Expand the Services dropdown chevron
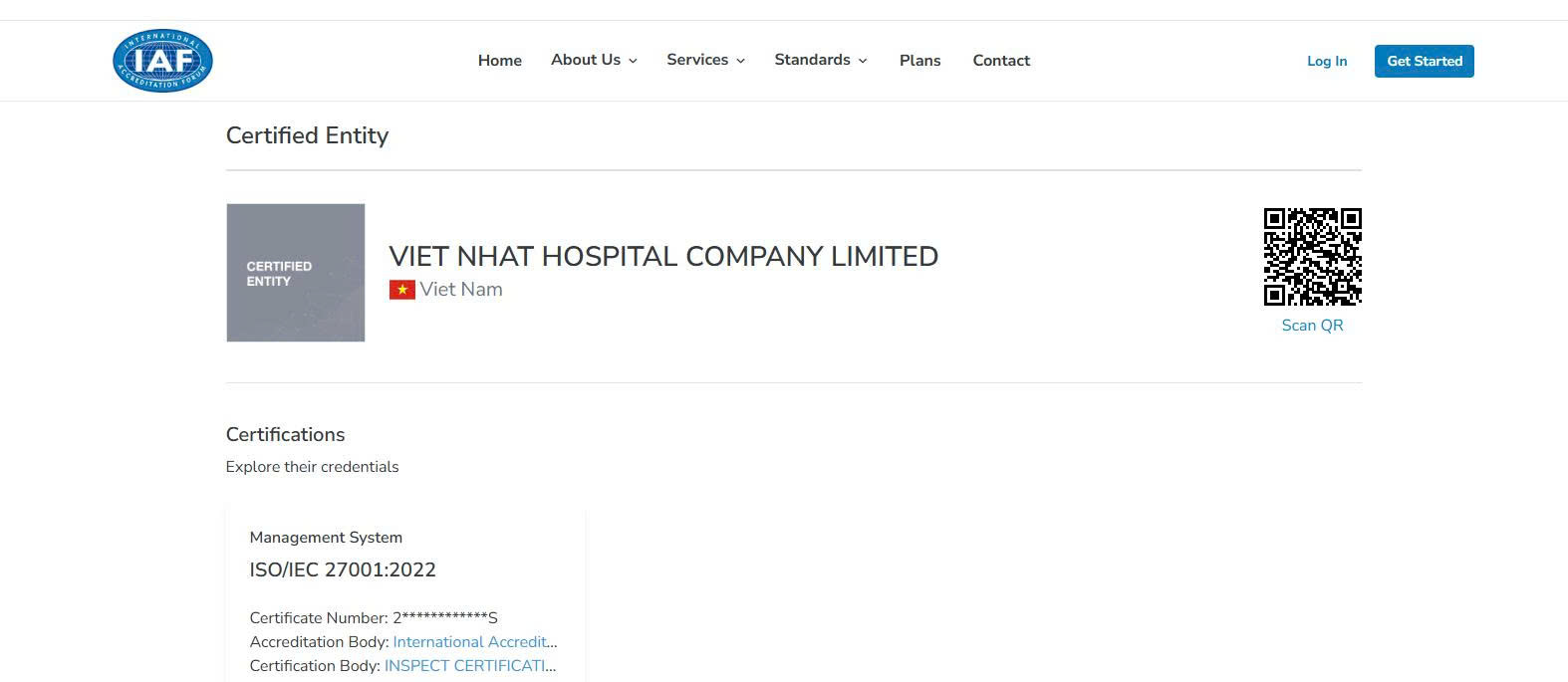 [x=740, y=61]
